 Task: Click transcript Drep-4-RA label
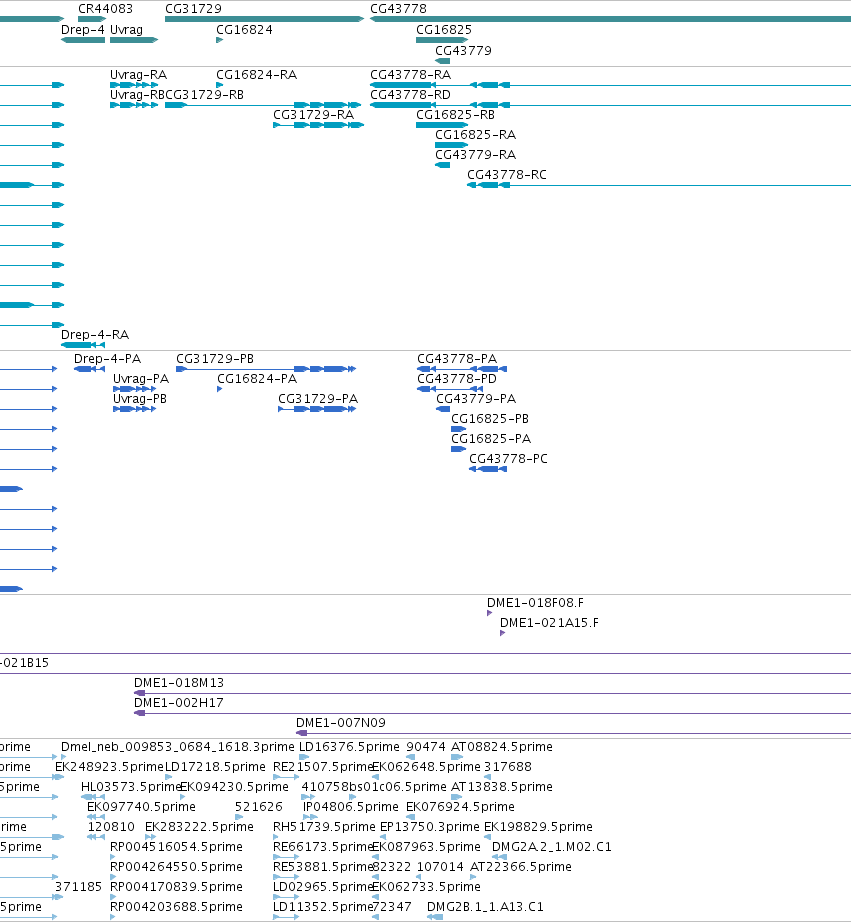pyautogui.click(x=95, y=335)
